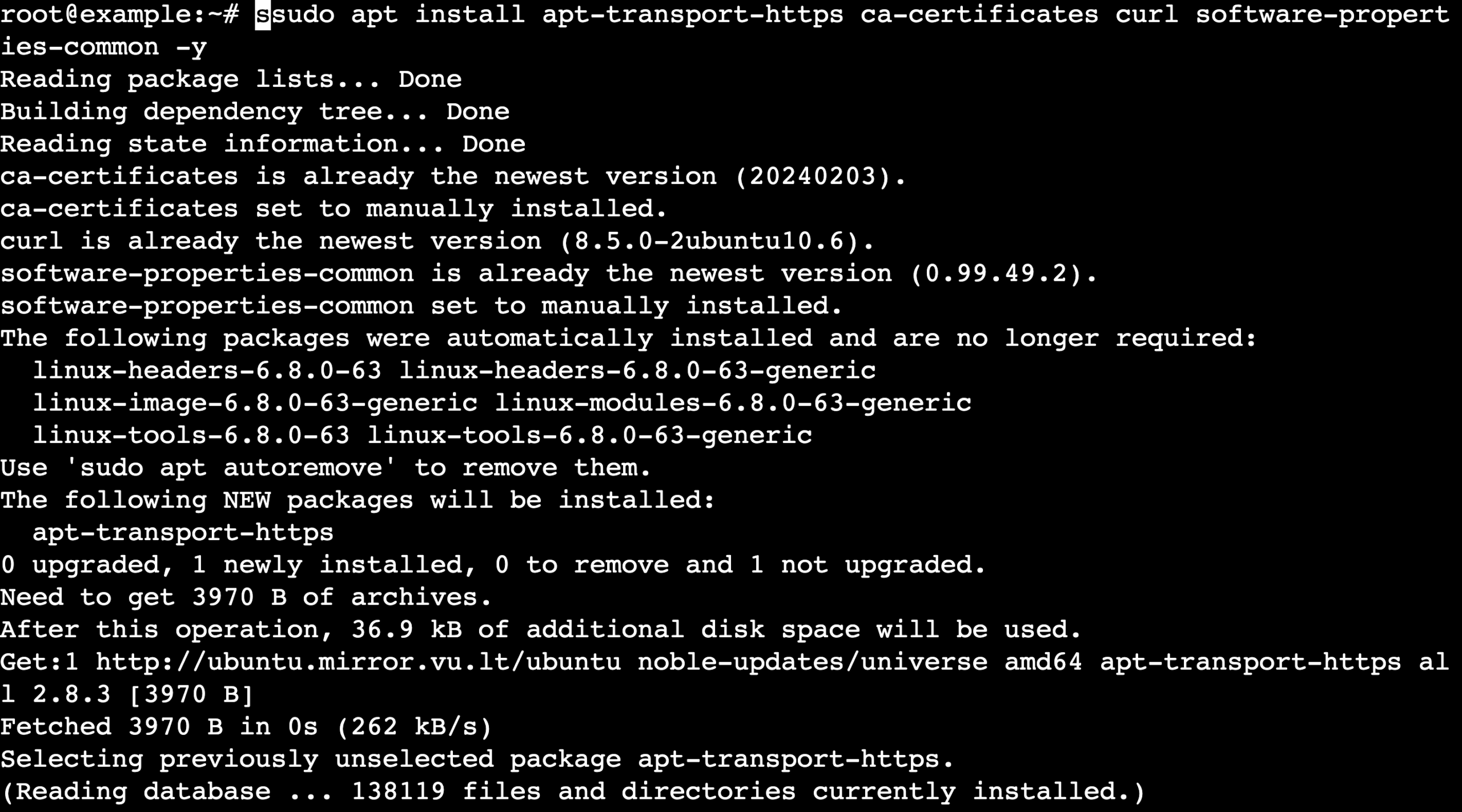1462x812 pixels.
Task: Click the "Reading state information" line
Action: [263, 144]
